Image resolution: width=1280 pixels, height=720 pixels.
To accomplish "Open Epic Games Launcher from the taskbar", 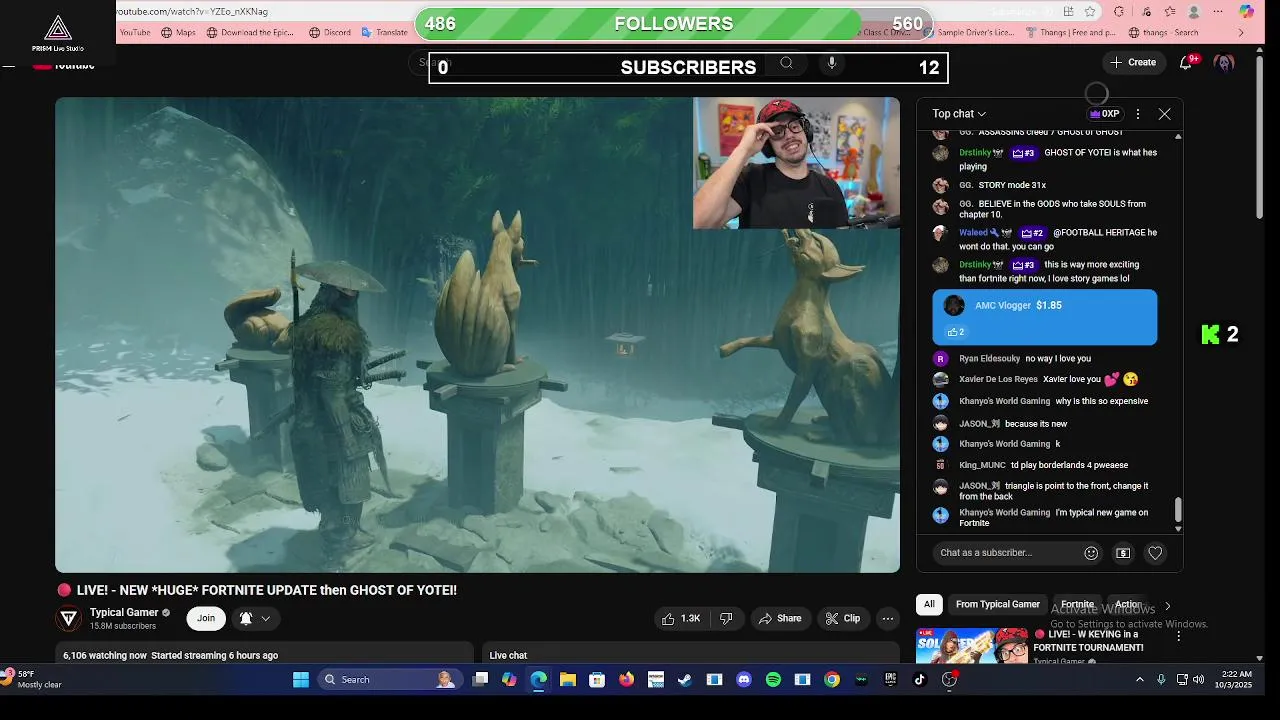I will pos(890,680).
